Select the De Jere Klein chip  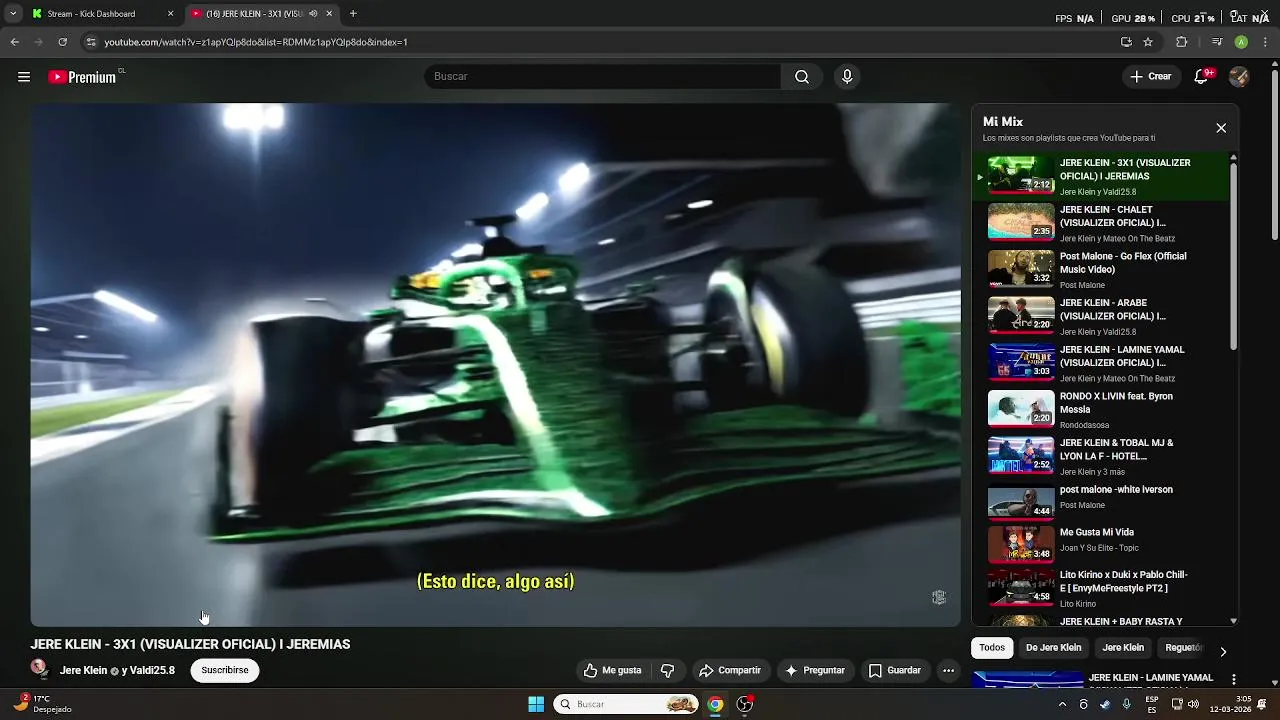click(1054, 648)
